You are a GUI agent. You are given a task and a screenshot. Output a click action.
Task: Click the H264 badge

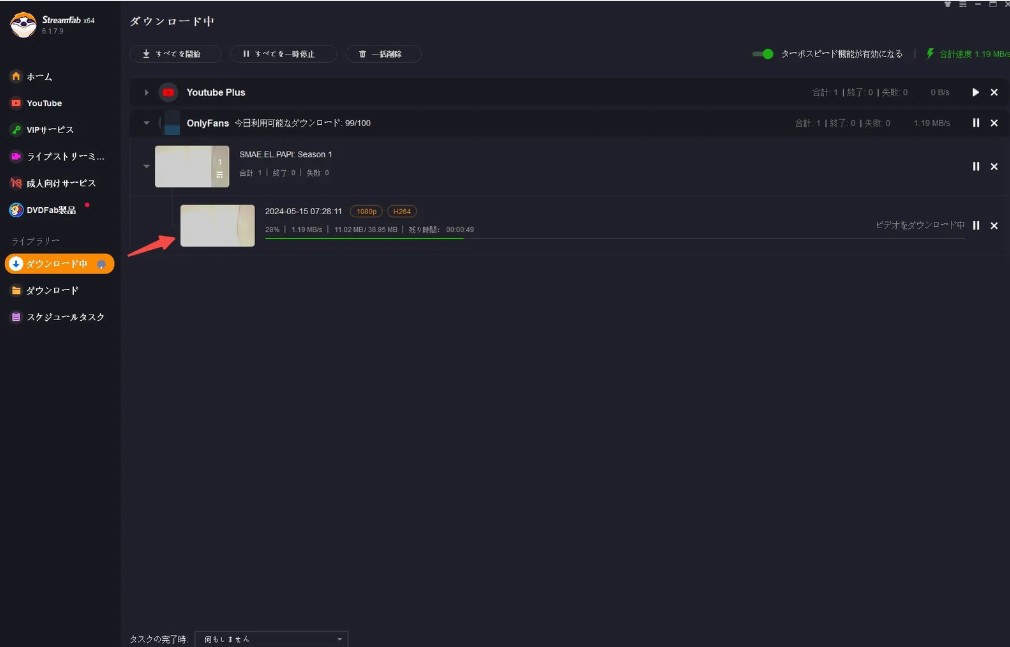(x=402, y=211)
